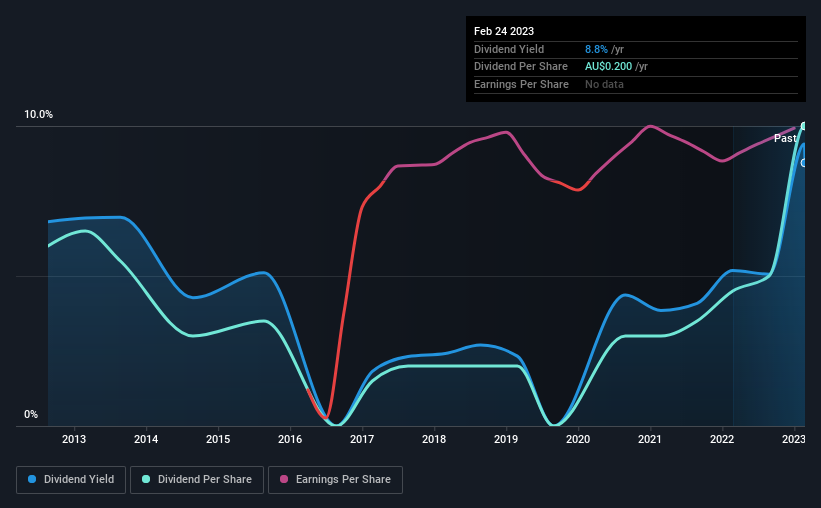Click the 0% y-axis label
Image resolution: width=821 pixels, height=508 pixels.
(31, 414)
